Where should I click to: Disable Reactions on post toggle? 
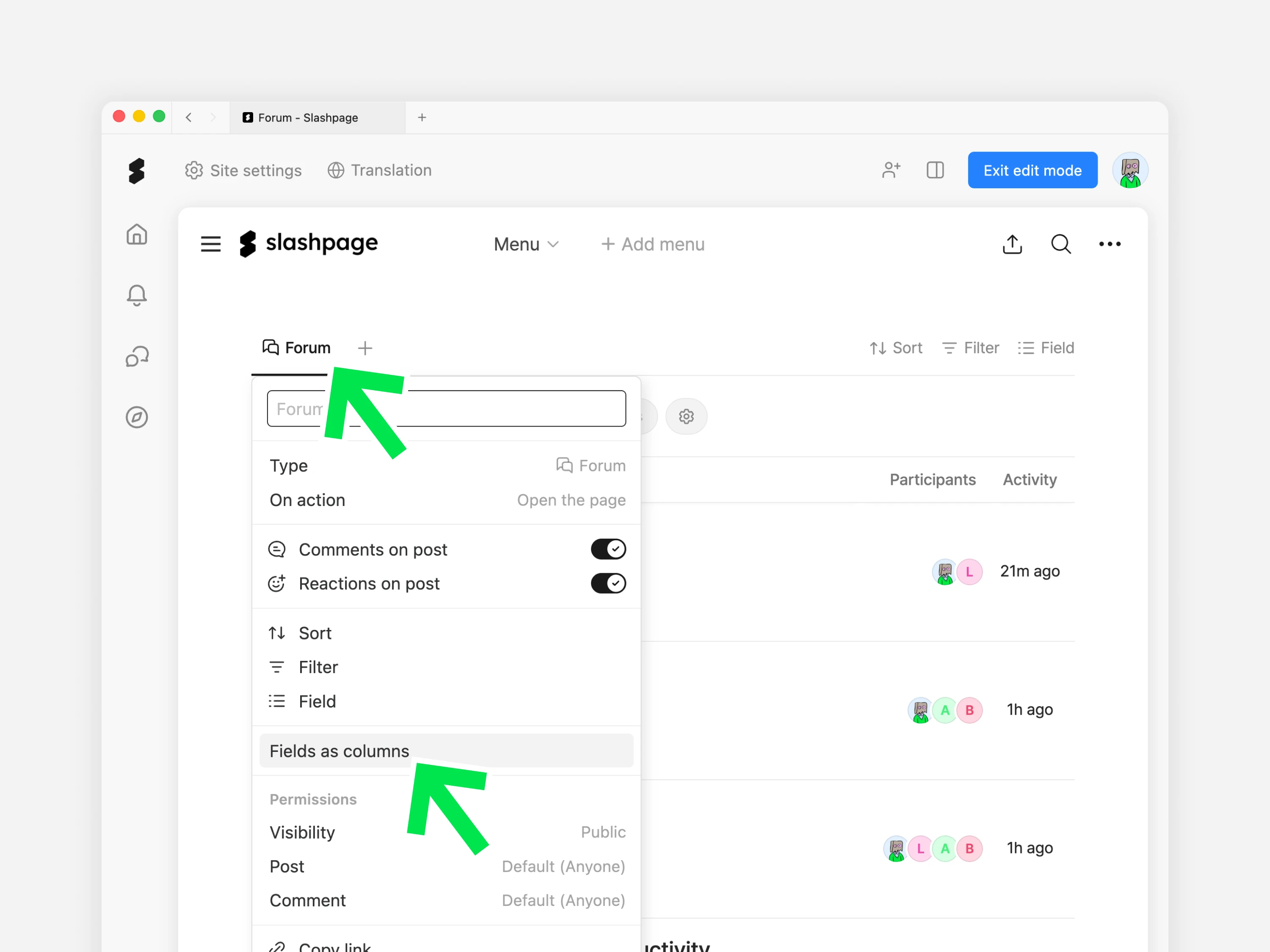[608, 583]
